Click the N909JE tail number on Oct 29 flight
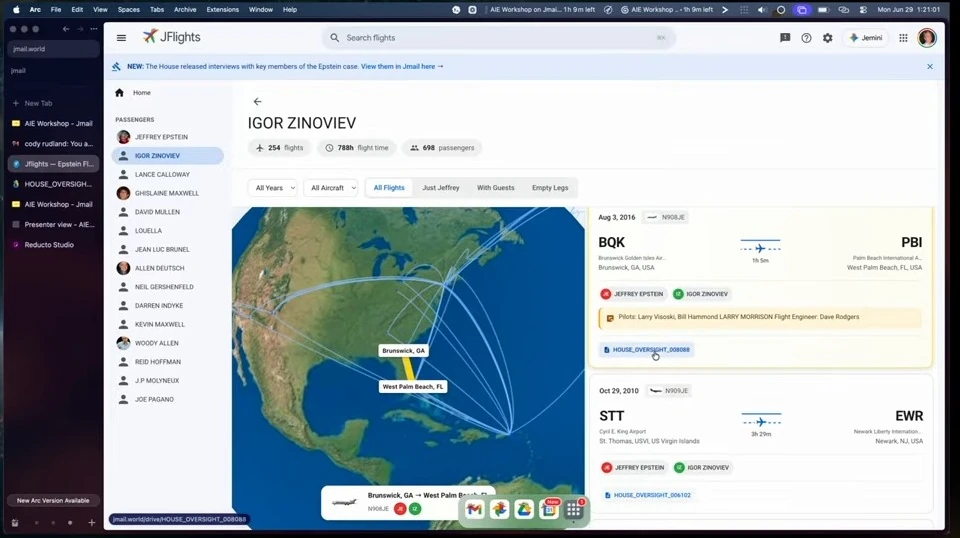This screenshot has height=538, width=960. tap(669, 390)
